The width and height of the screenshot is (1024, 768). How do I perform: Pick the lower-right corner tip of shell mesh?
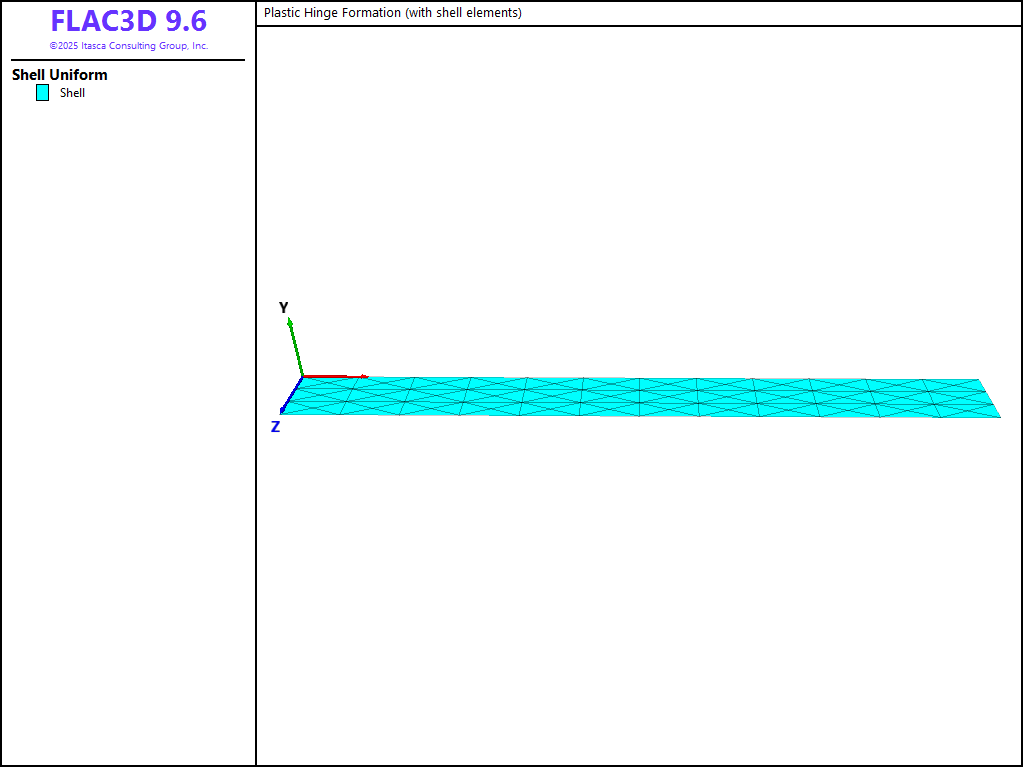click(x=998, y=417)
